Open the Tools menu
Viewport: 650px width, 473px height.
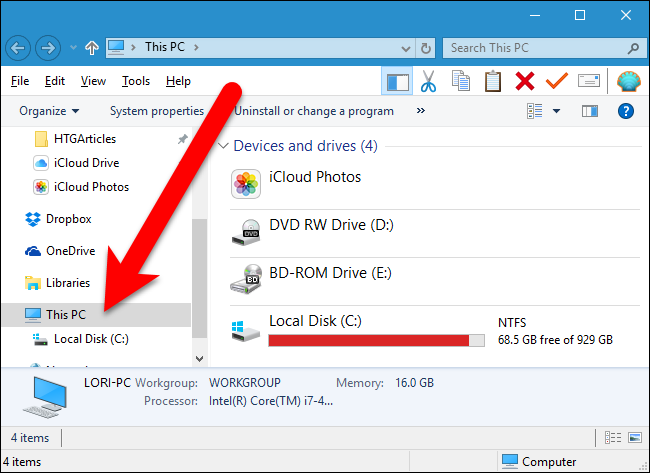(x=136, y=81)
